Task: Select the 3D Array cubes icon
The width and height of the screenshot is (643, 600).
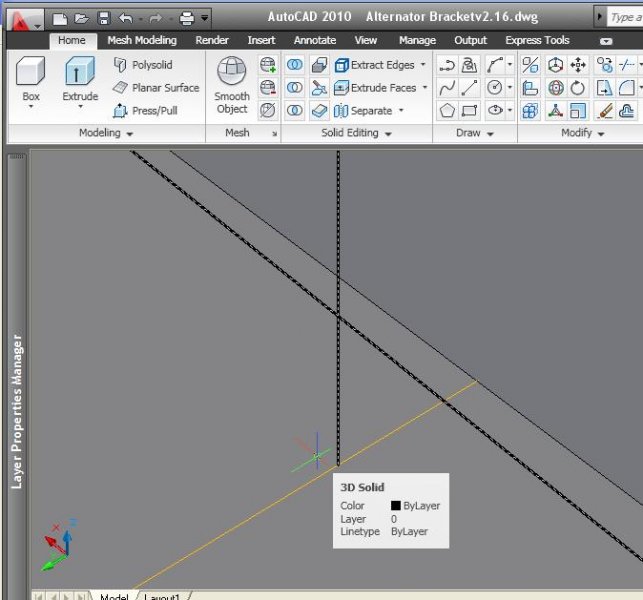Action: pos(530,110)
